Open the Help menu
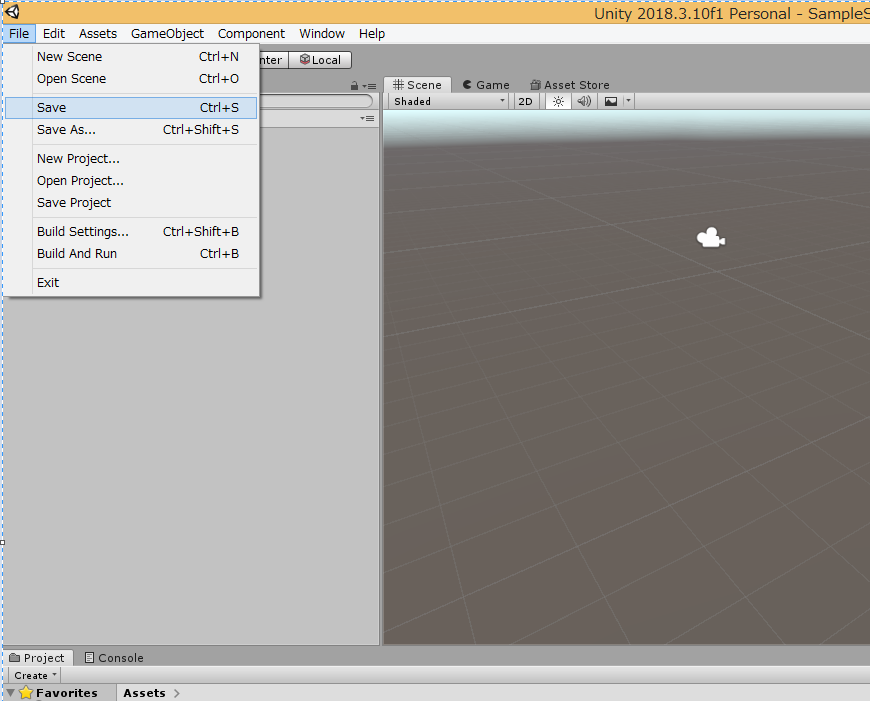Screen dimensions: 870x701 pos(372,33)
